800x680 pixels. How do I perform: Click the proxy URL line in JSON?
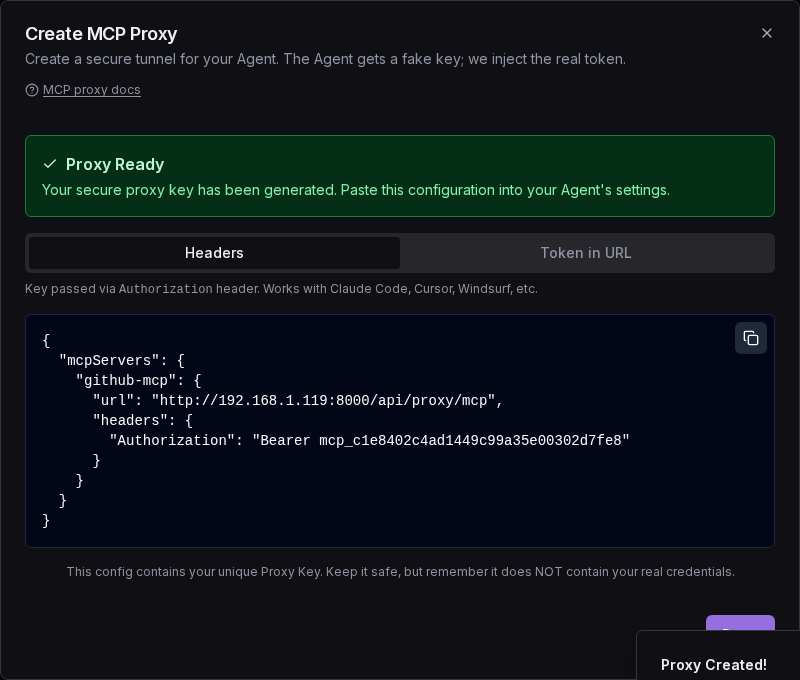(297, 400)
